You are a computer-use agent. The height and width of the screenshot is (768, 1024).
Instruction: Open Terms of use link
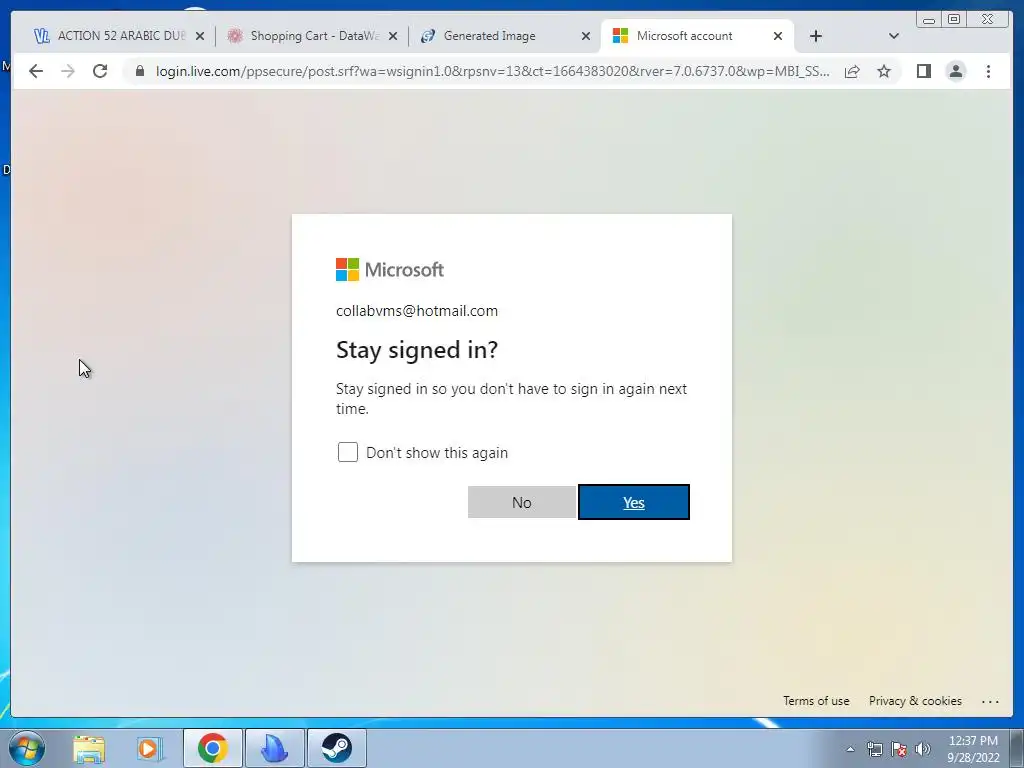tap(816, 701)
